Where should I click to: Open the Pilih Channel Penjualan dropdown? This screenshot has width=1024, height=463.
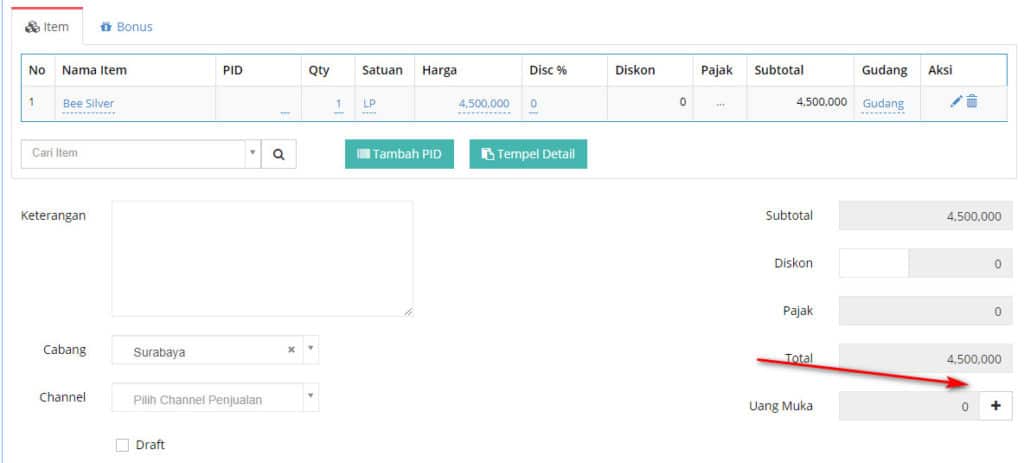216,397
